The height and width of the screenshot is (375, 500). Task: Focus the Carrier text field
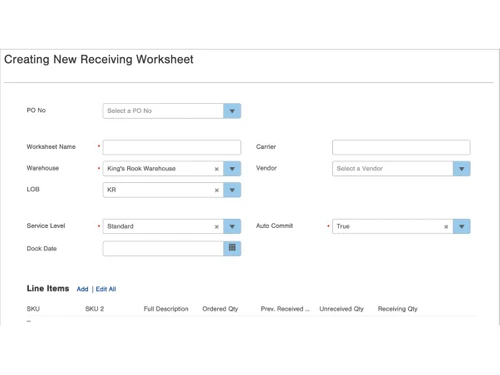(x=401, y=147)
